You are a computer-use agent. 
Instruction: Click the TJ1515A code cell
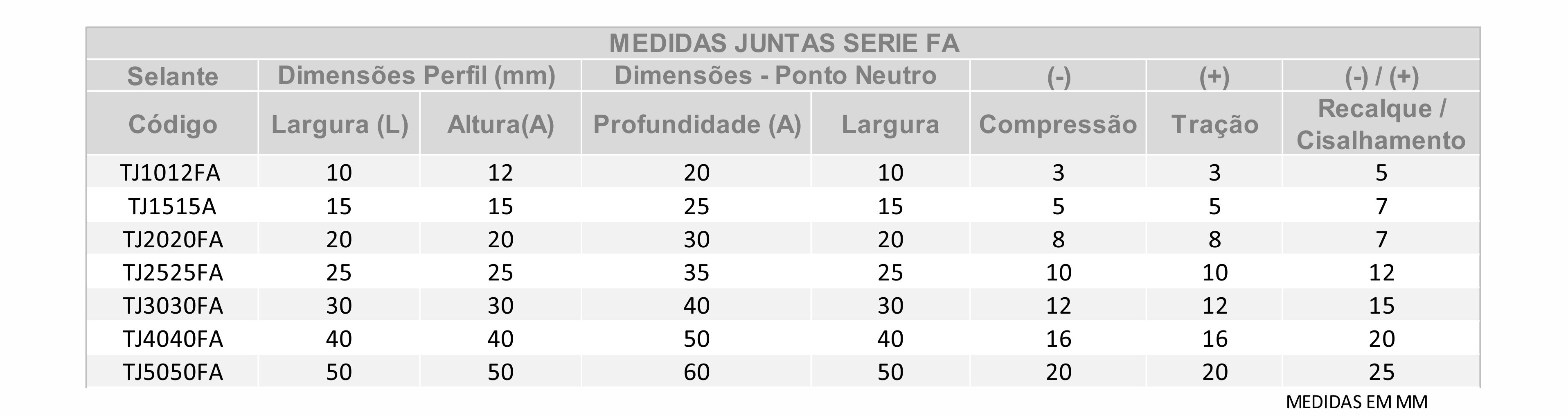(x=172, y=206)
